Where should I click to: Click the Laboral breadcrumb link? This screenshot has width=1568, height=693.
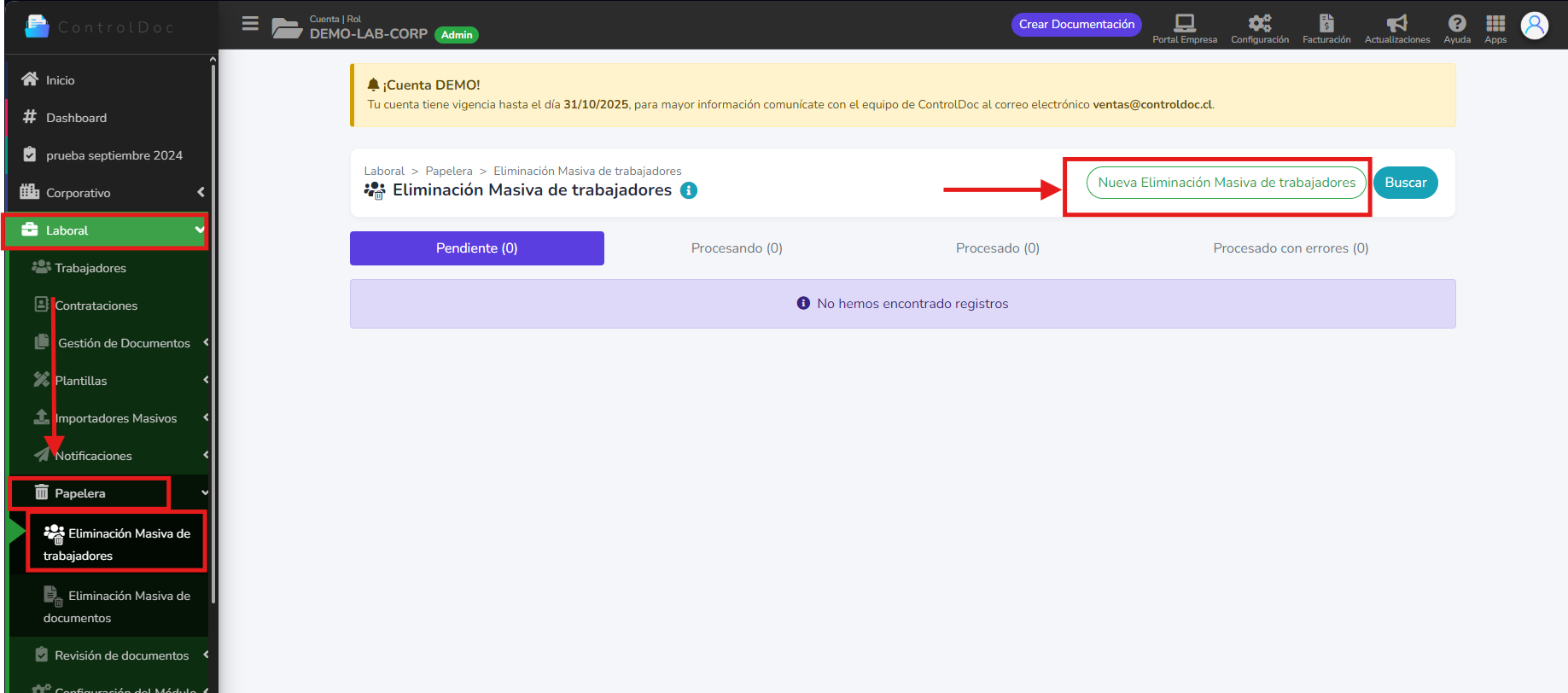pos(384,171)
